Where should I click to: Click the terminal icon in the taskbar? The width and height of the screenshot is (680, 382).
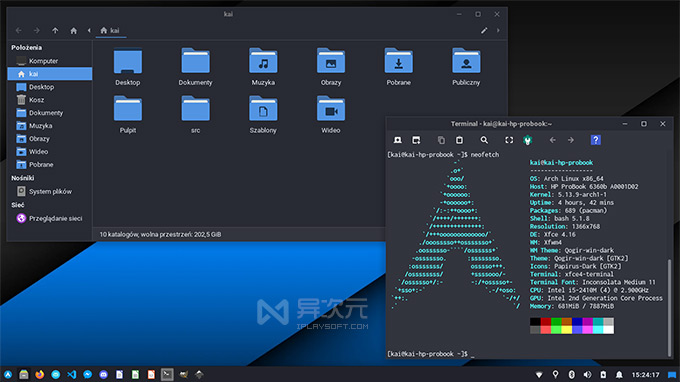coord(167,374)
